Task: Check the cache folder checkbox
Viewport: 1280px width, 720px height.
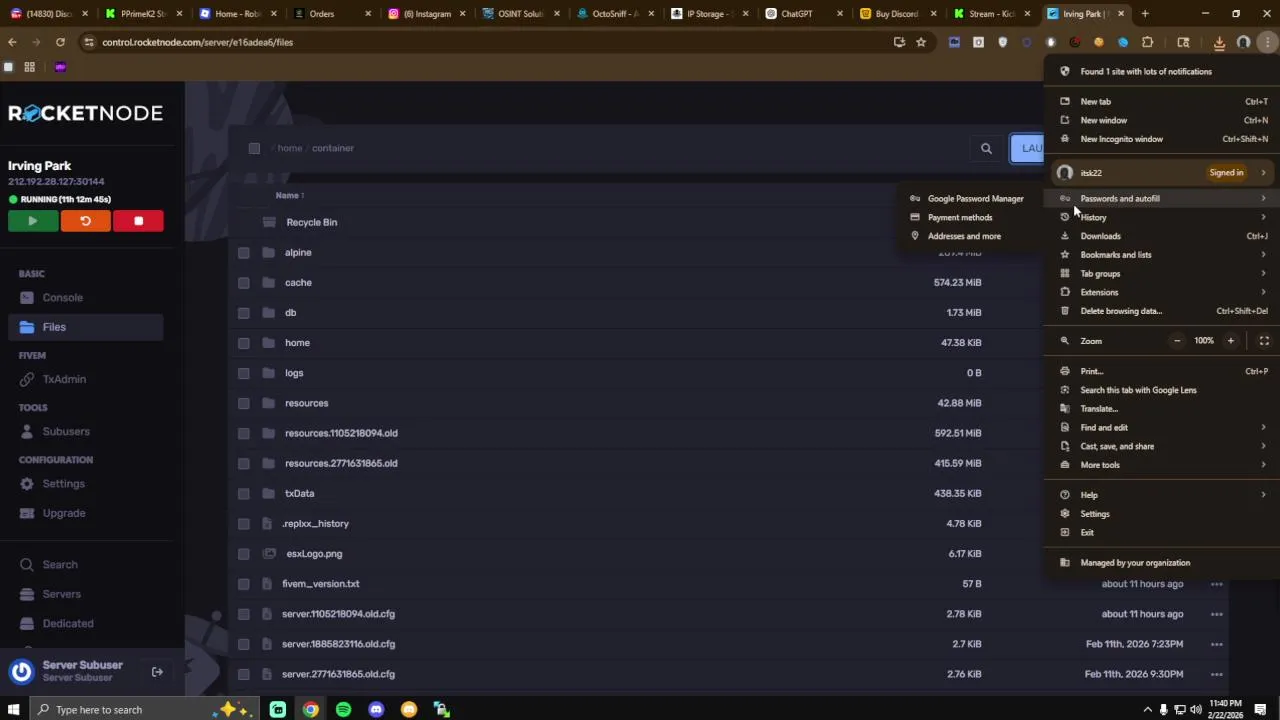Action: point(244,283)
